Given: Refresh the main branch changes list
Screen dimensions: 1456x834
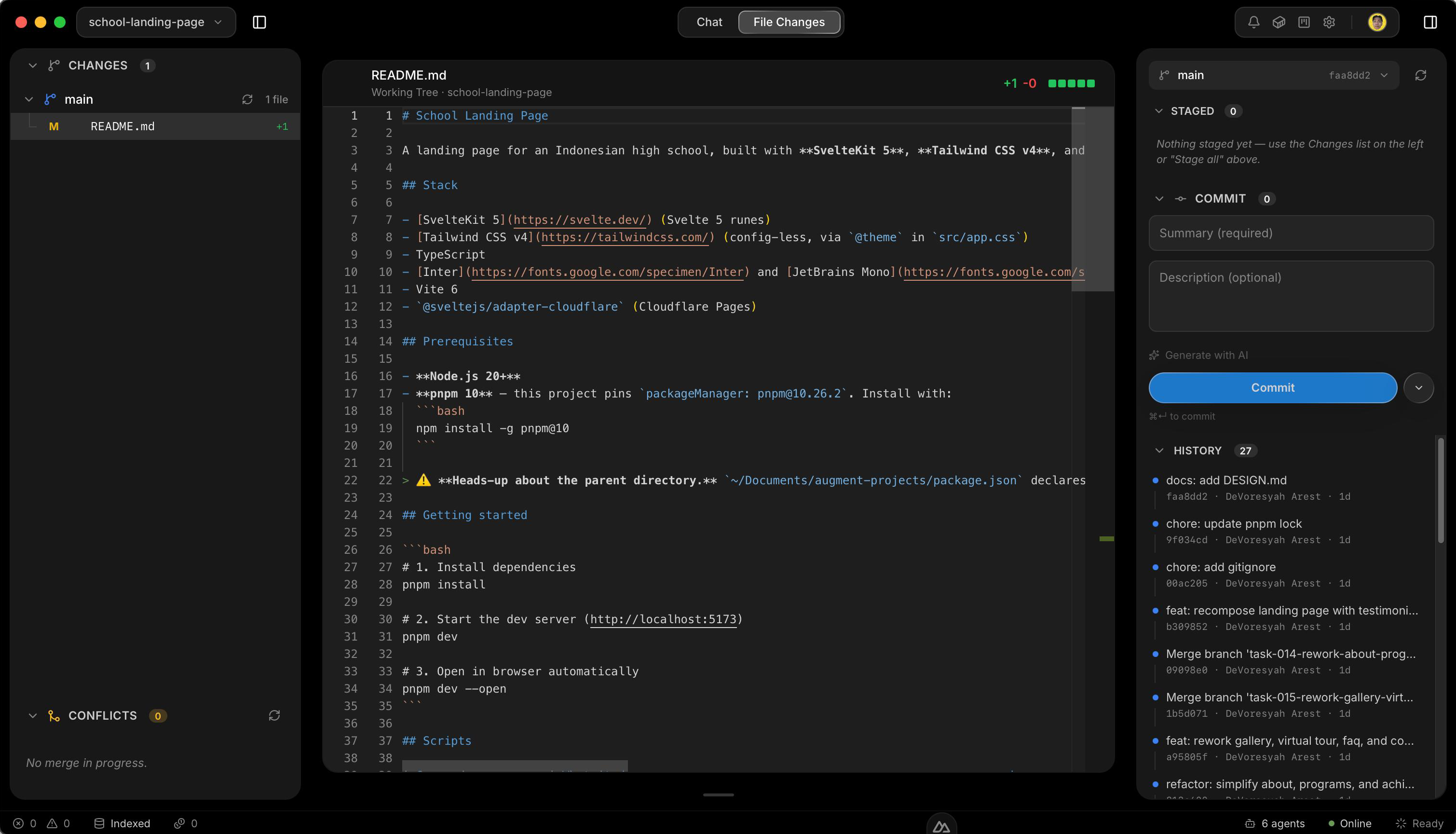Looking at the screenshot, I should 247,100.
